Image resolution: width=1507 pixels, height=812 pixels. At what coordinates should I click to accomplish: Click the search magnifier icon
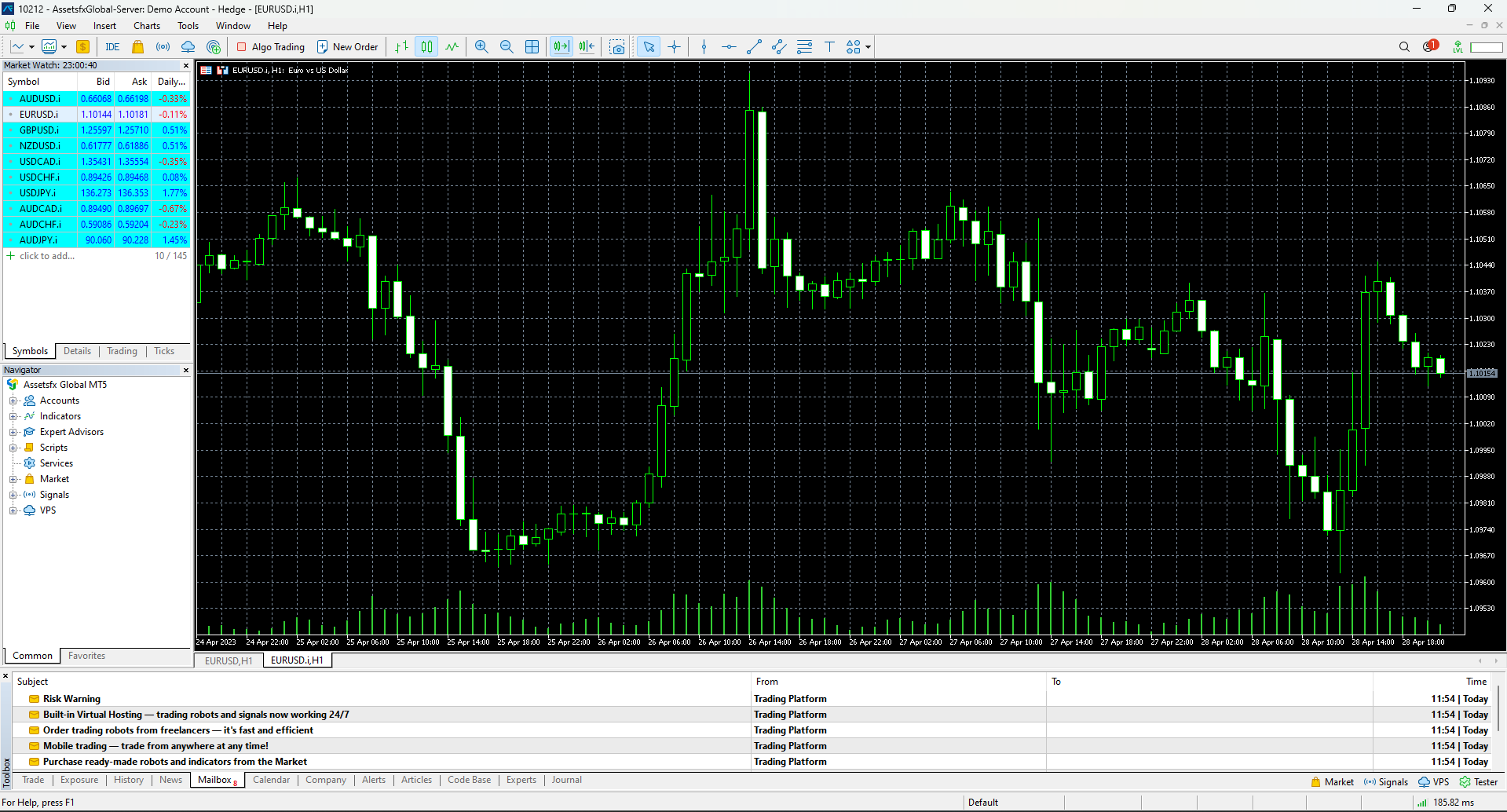coord(1404,47)
